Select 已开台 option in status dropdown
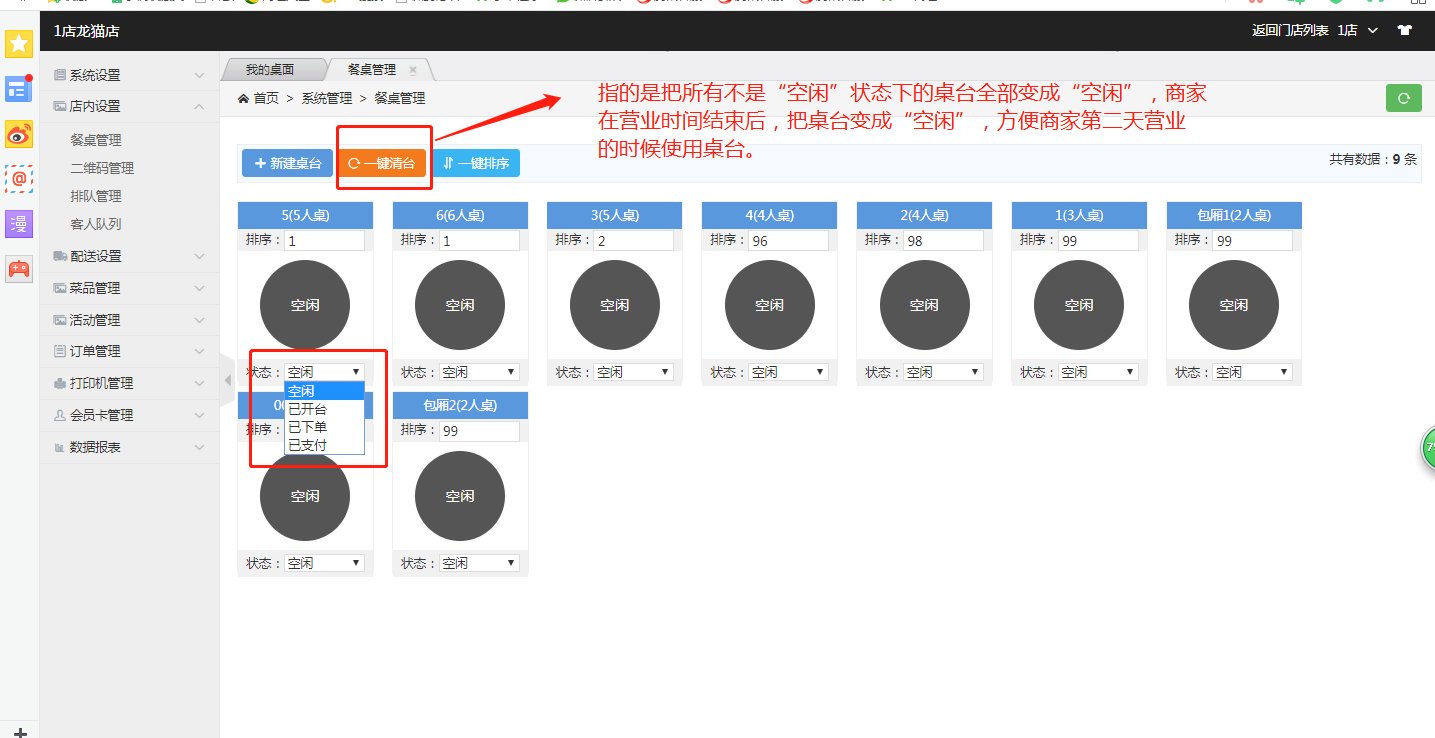The image size is (1435, 738). point(307,409)
